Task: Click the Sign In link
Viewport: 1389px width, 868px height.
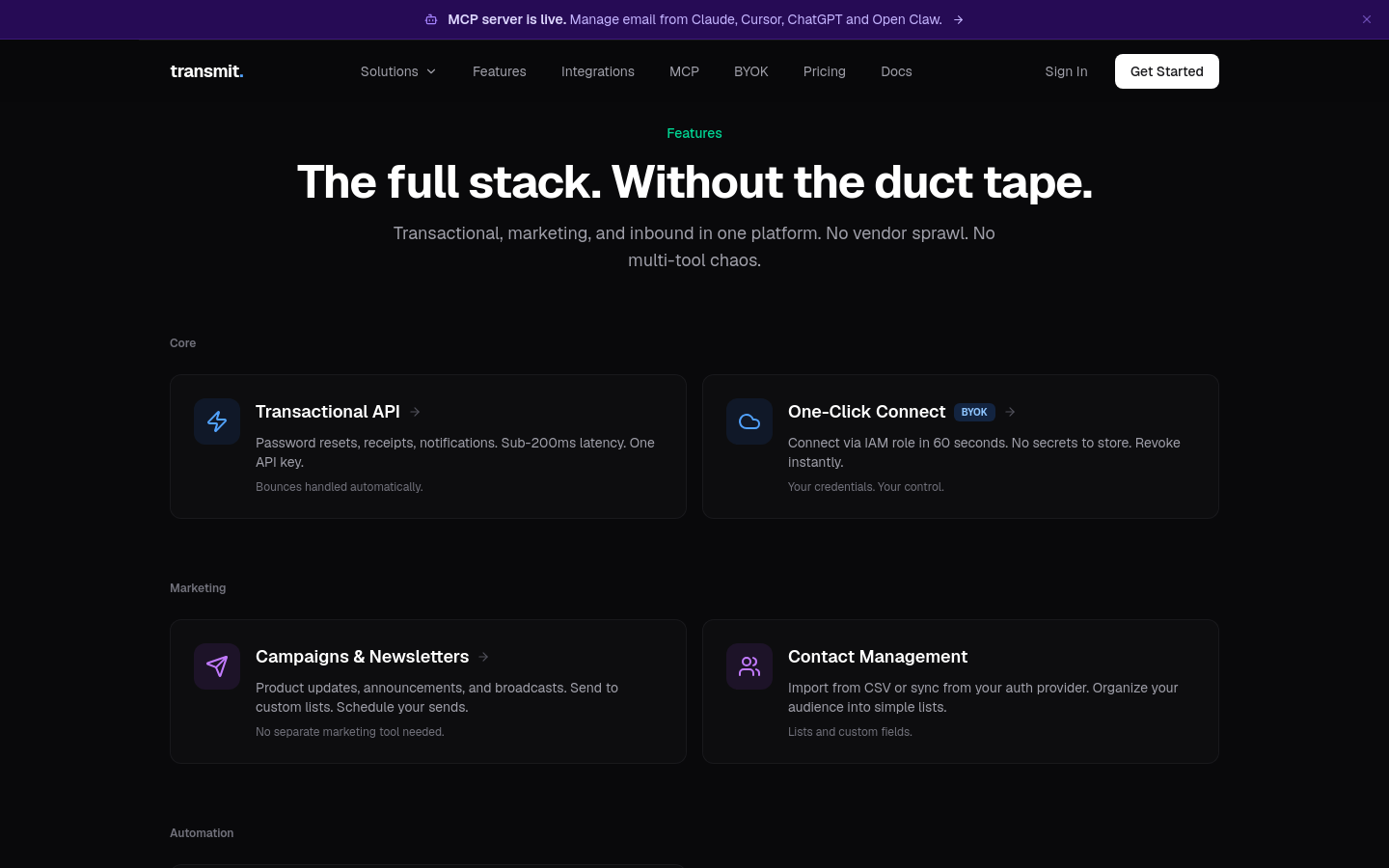Action: (1066, 71)
